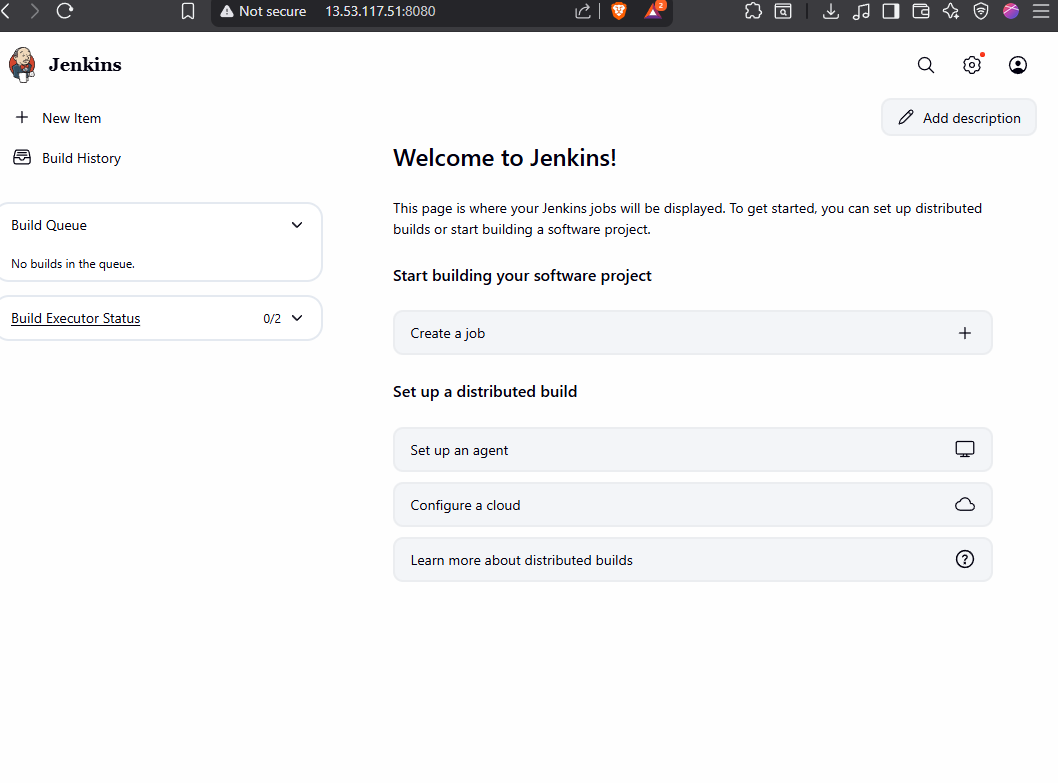Click the 'Build Queue' title
1058x783 pixels.
click(49, 225)
